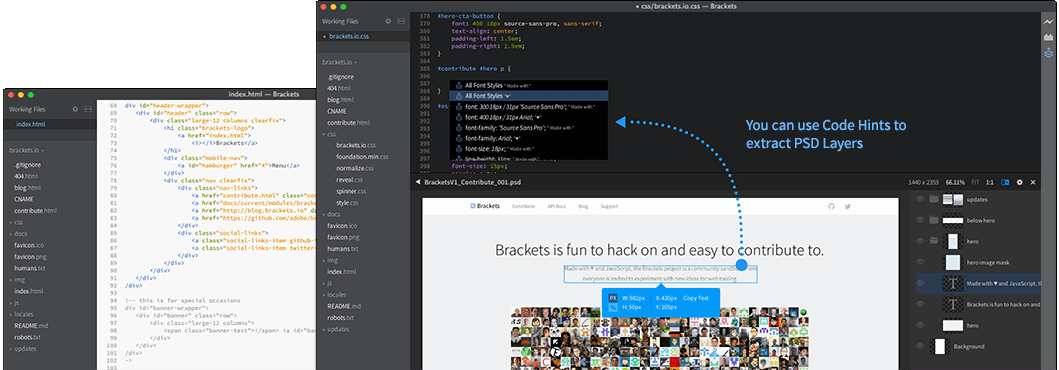
Task: Click Contribute link in PSD preview navigation
Action: 523,206
